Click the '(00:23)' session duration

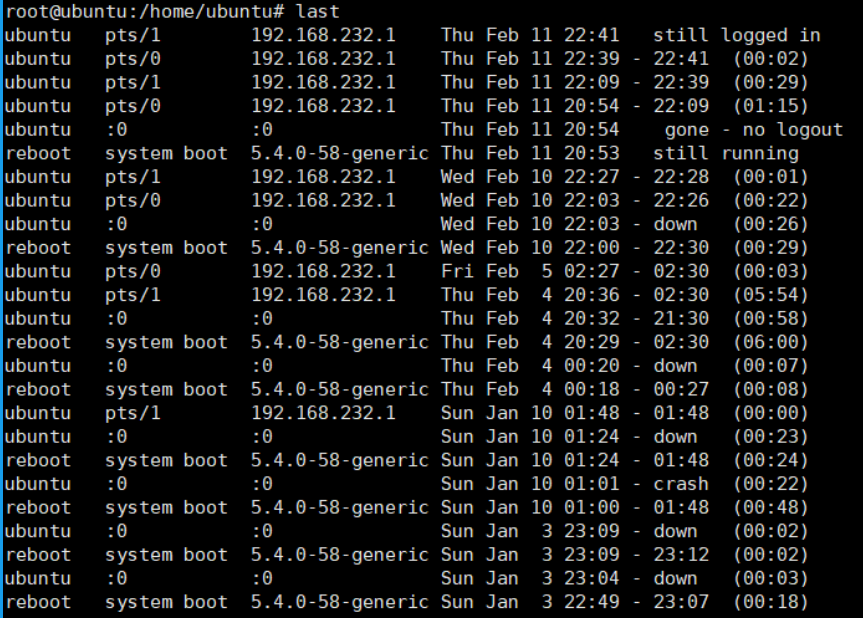click(x=770, y=437)
